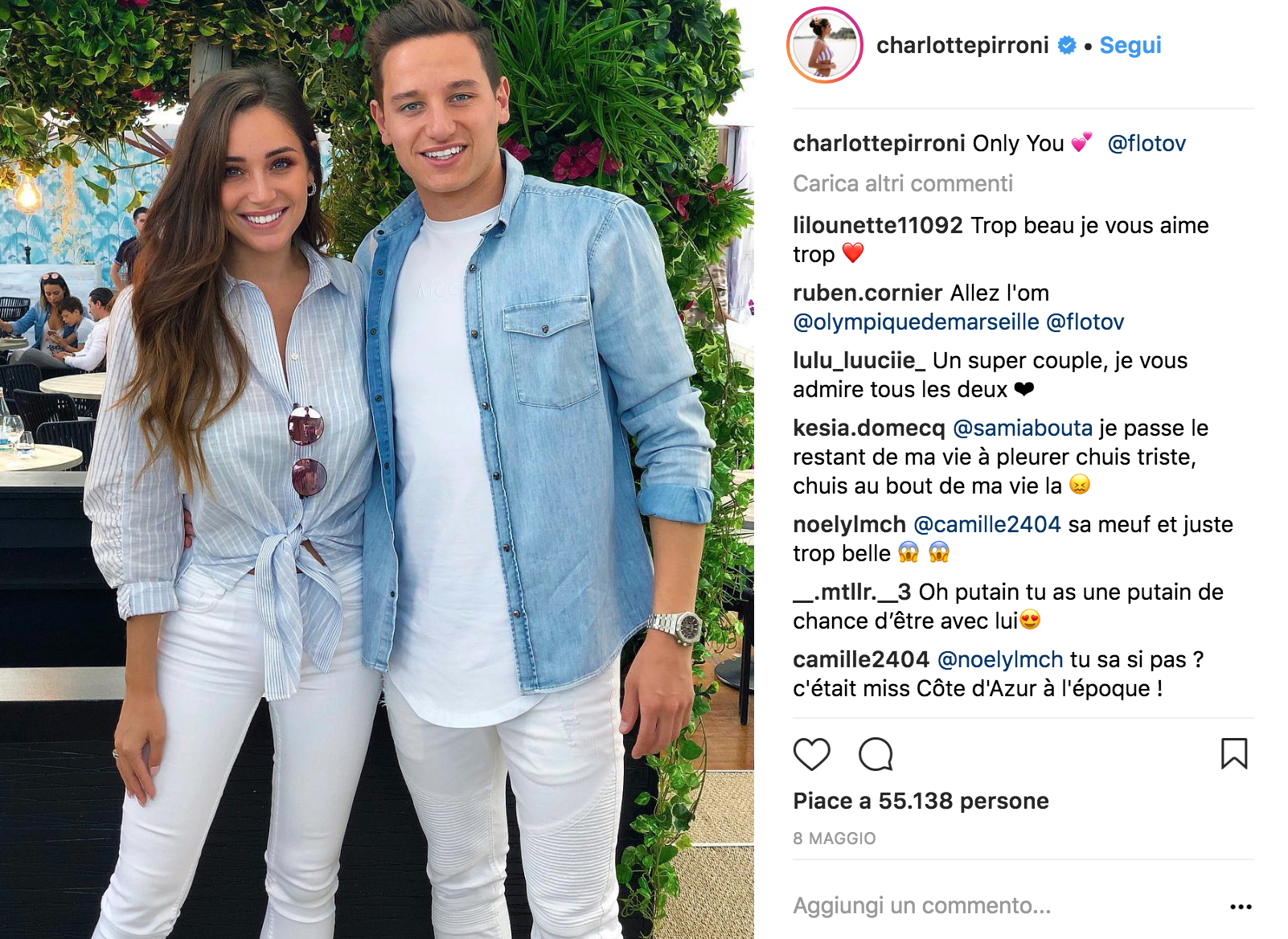View list of 55.138 likes

click(x=921, y=801)
